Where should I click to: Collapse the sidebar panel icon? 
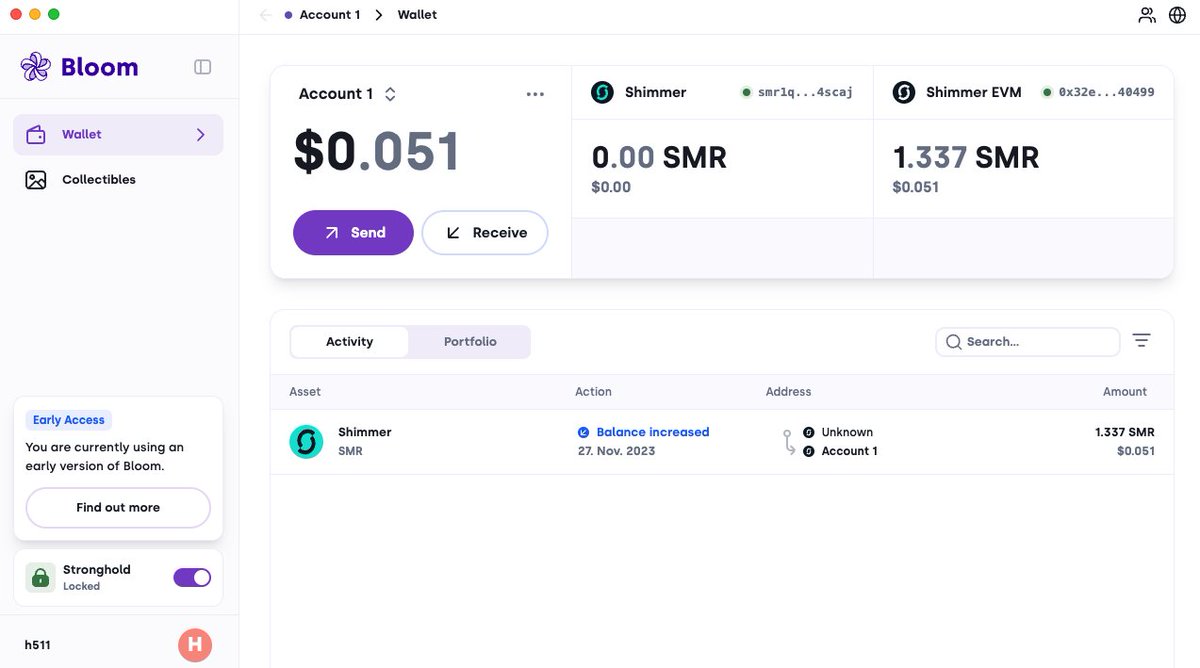coord(202,67)
